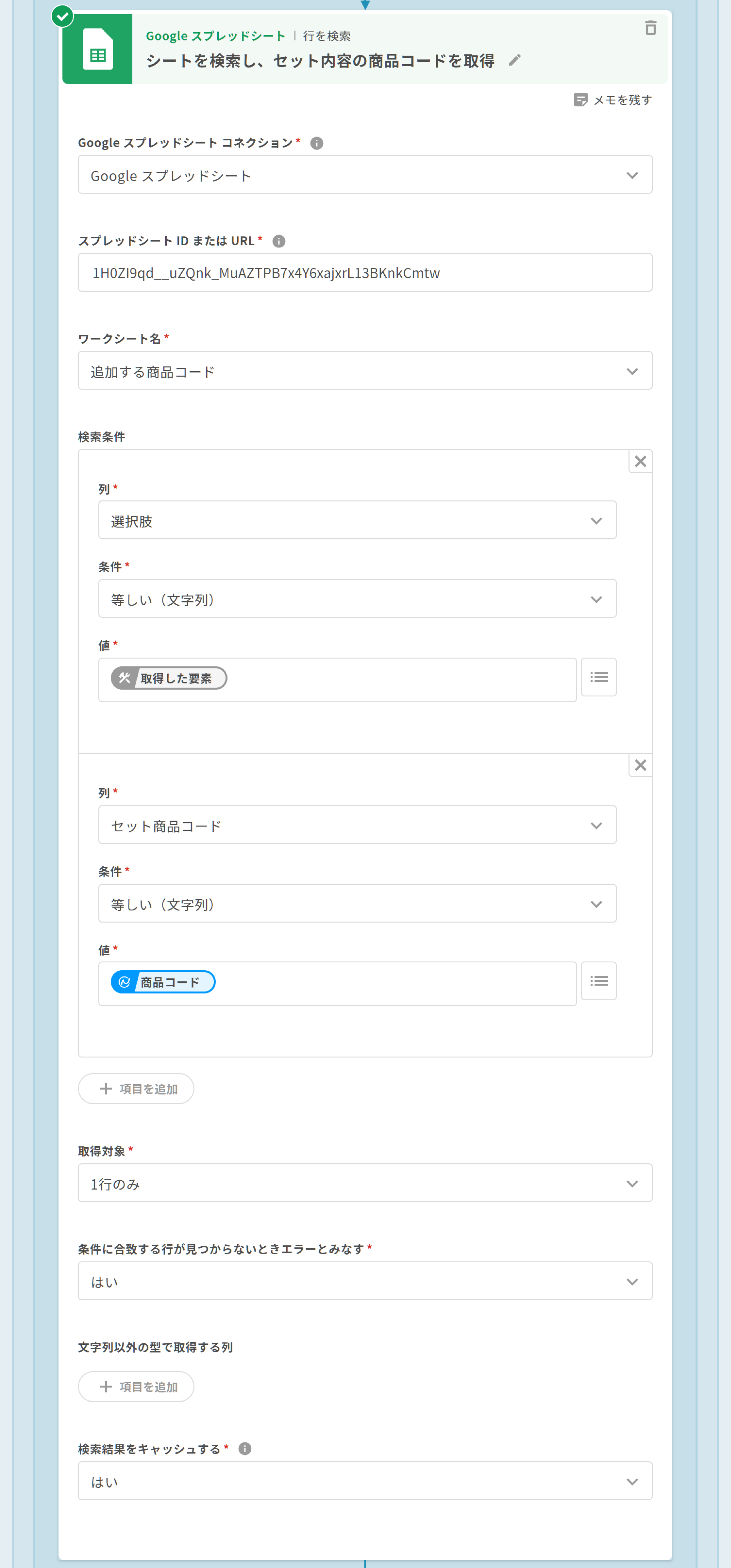Open the ワークシート名 dropdown
The image size is (731, 1568).
365,371
